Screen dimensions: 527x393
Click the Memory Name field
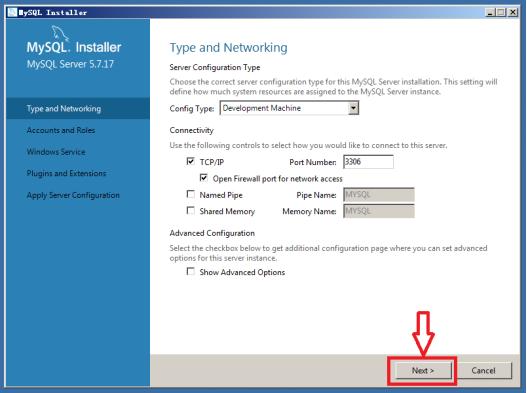click(379, 211)
